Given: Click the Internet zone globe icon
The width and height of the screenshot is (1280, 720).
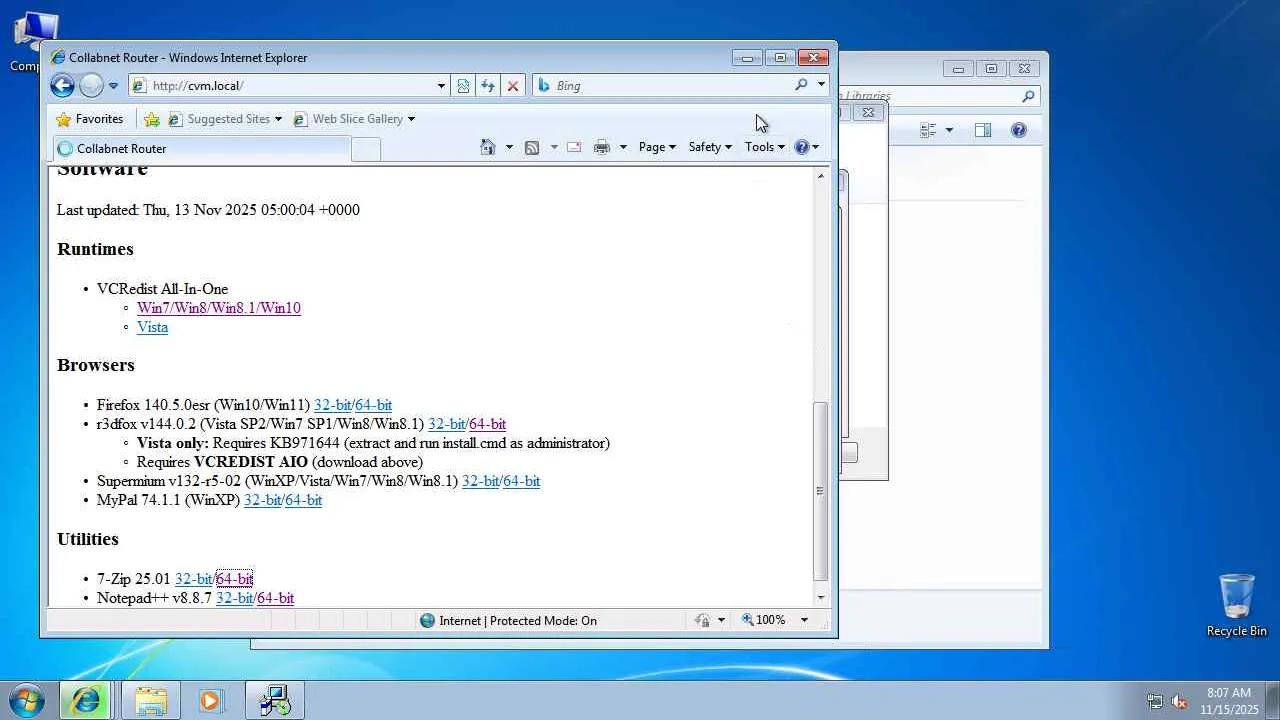Looking at the screenshot, I should [x=427, y=621].
